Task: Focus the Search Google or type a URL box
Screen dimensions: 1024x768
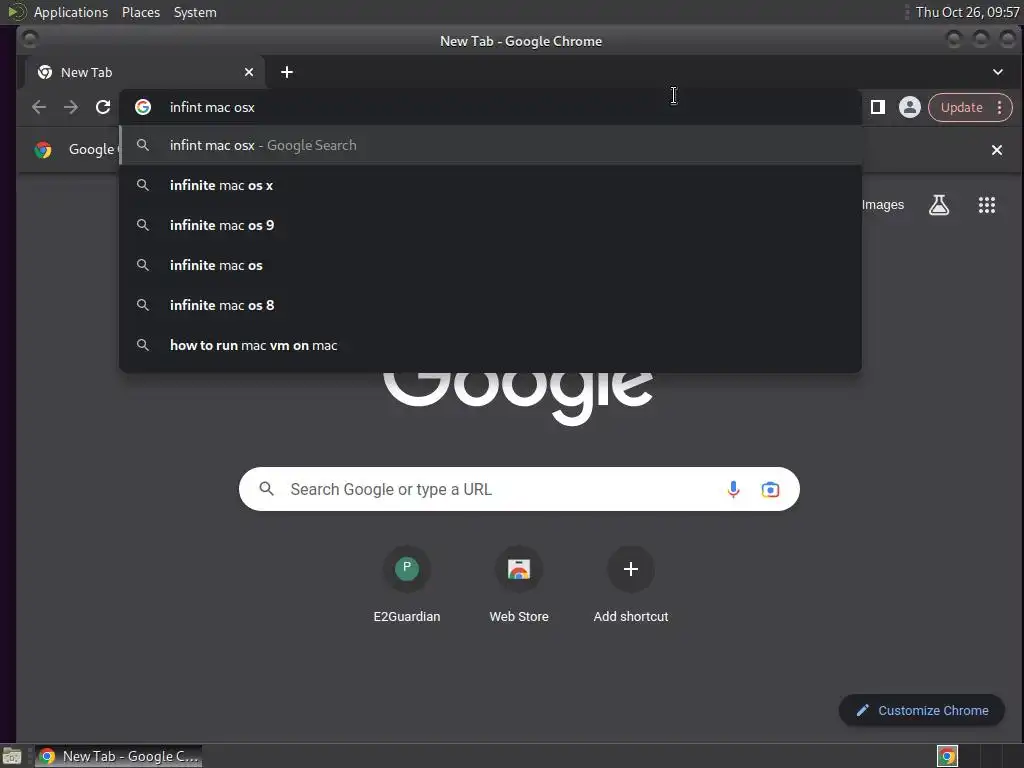Action: (x=519, y=489)
